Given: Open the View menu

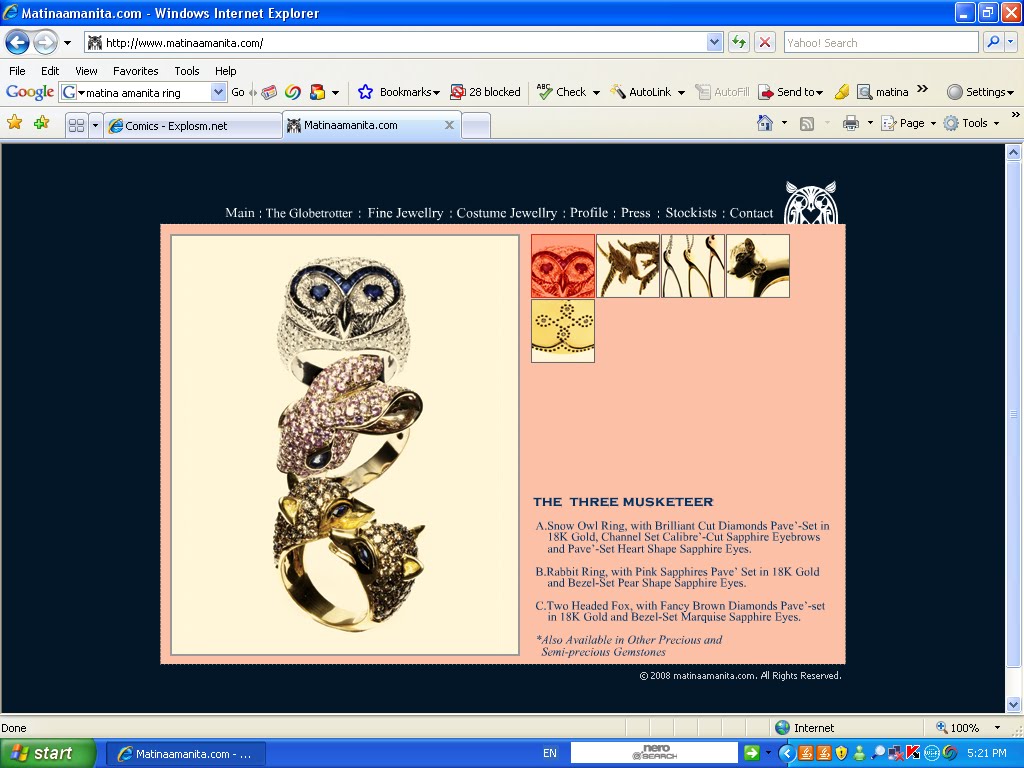Looking at the screenshot, I should [86, 71].
